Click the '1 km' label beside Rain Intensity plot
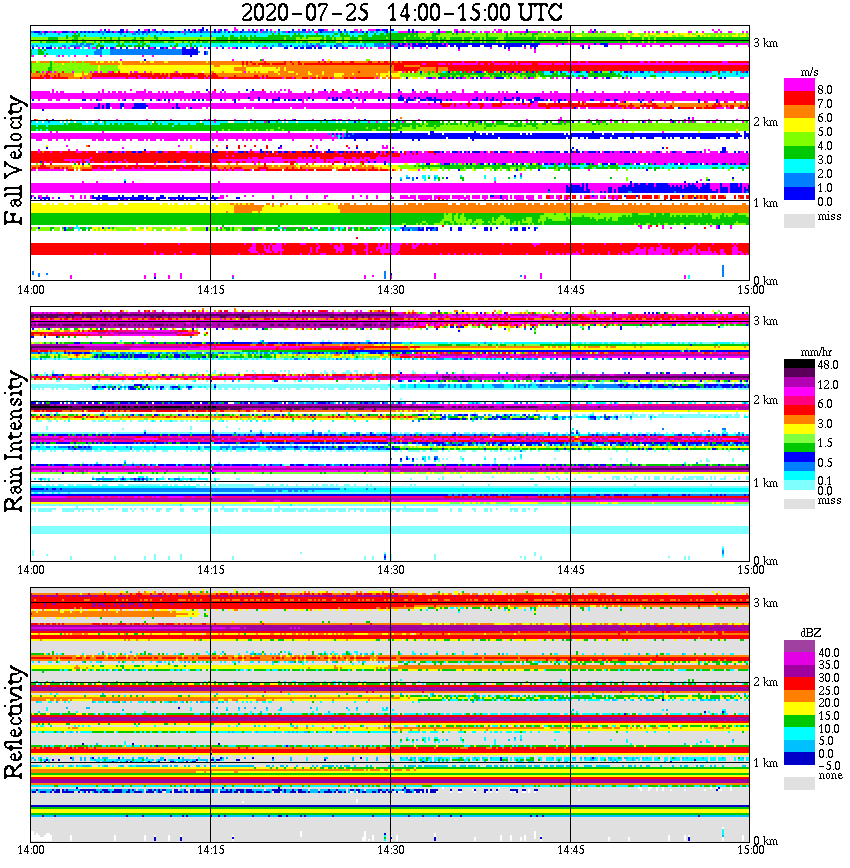850x868 pixels. [x=766, y=483]
